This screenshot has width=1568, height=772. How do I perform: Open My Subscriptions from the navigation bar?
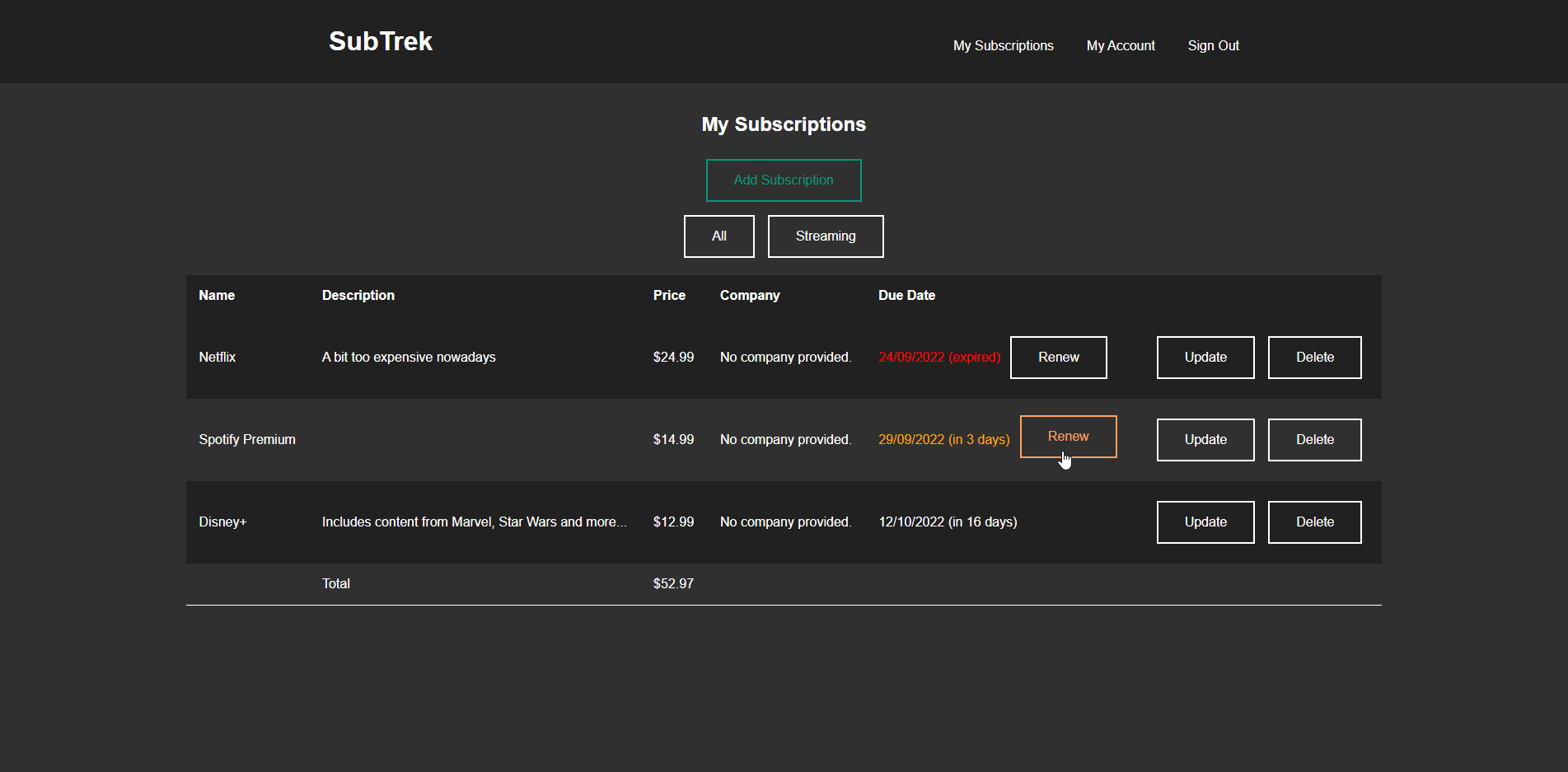[1003, 45]
